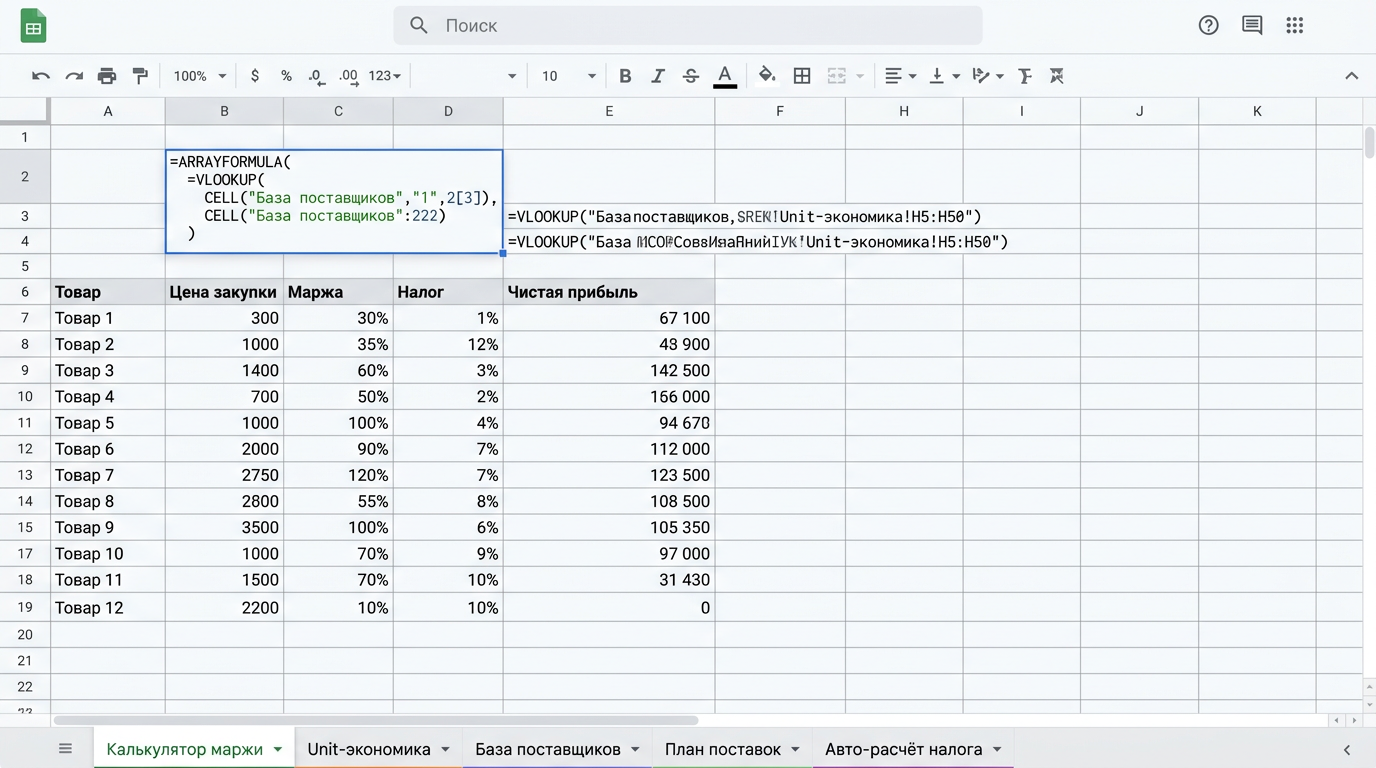Screen dimensions: 1376x768
Task: Open the all sheets list icon
Action: pos(65,749)
